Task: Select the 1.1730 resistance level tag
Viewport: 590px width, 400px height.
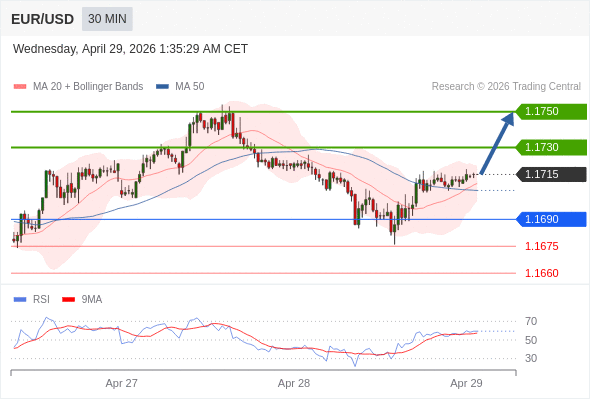Action: tap(551, 147)
